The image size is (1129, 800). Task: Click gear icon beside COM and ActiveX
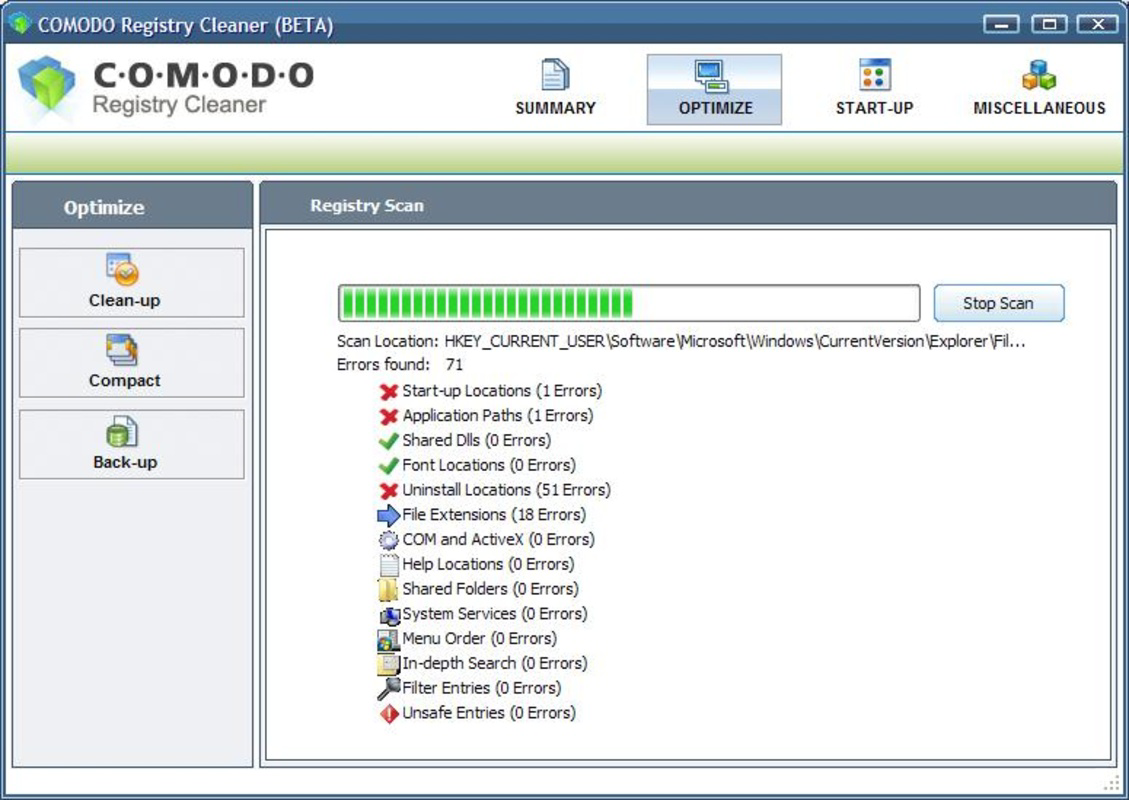coord(389,540)
